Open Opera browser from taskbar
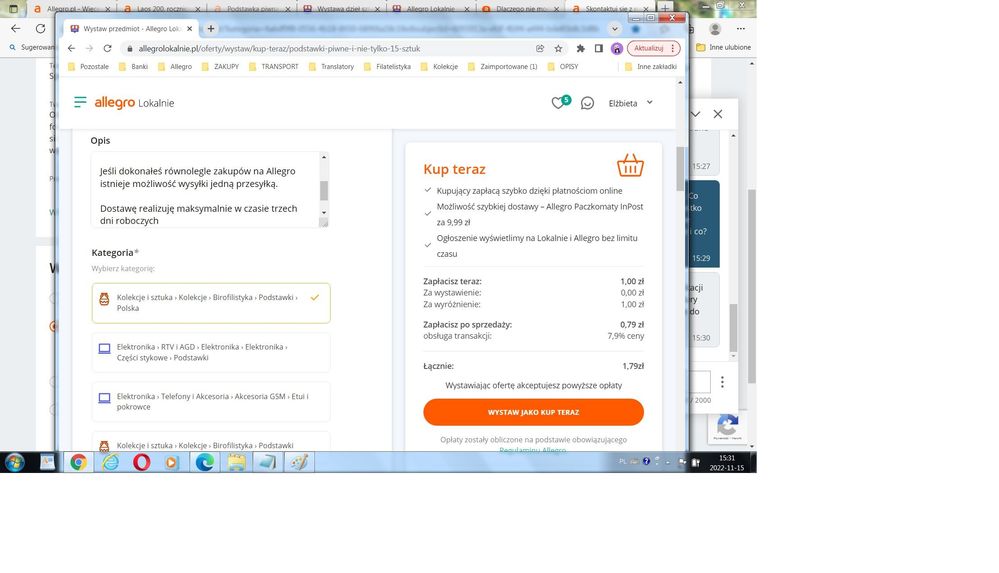Image resolution: width=999 pixels, height=573 pixels. click(141, 462)
